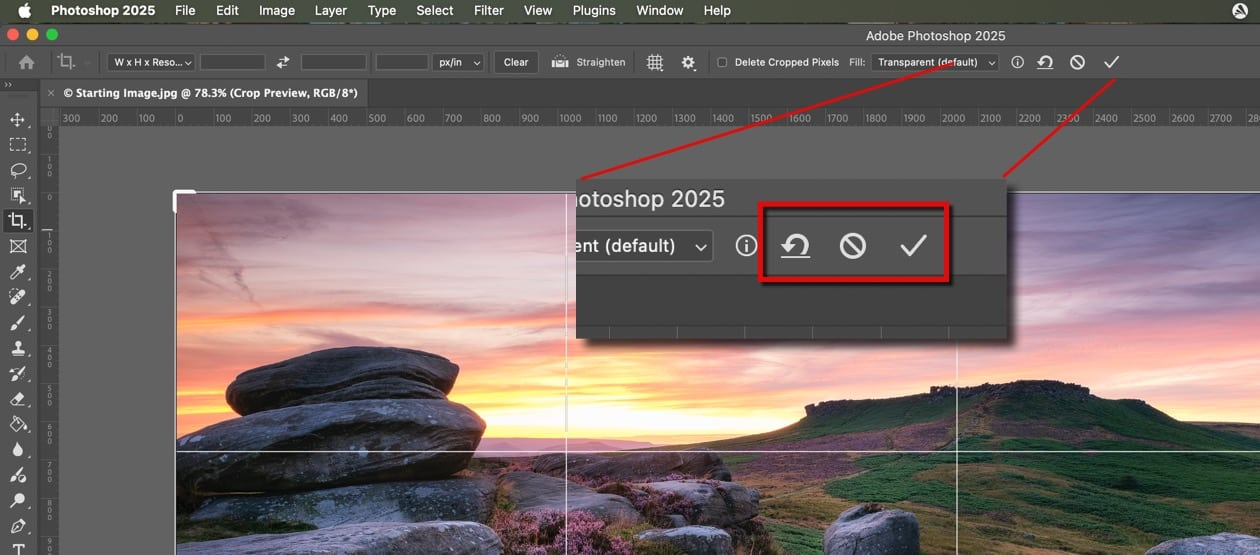Click the crop resolution input field

pos(402,62)
